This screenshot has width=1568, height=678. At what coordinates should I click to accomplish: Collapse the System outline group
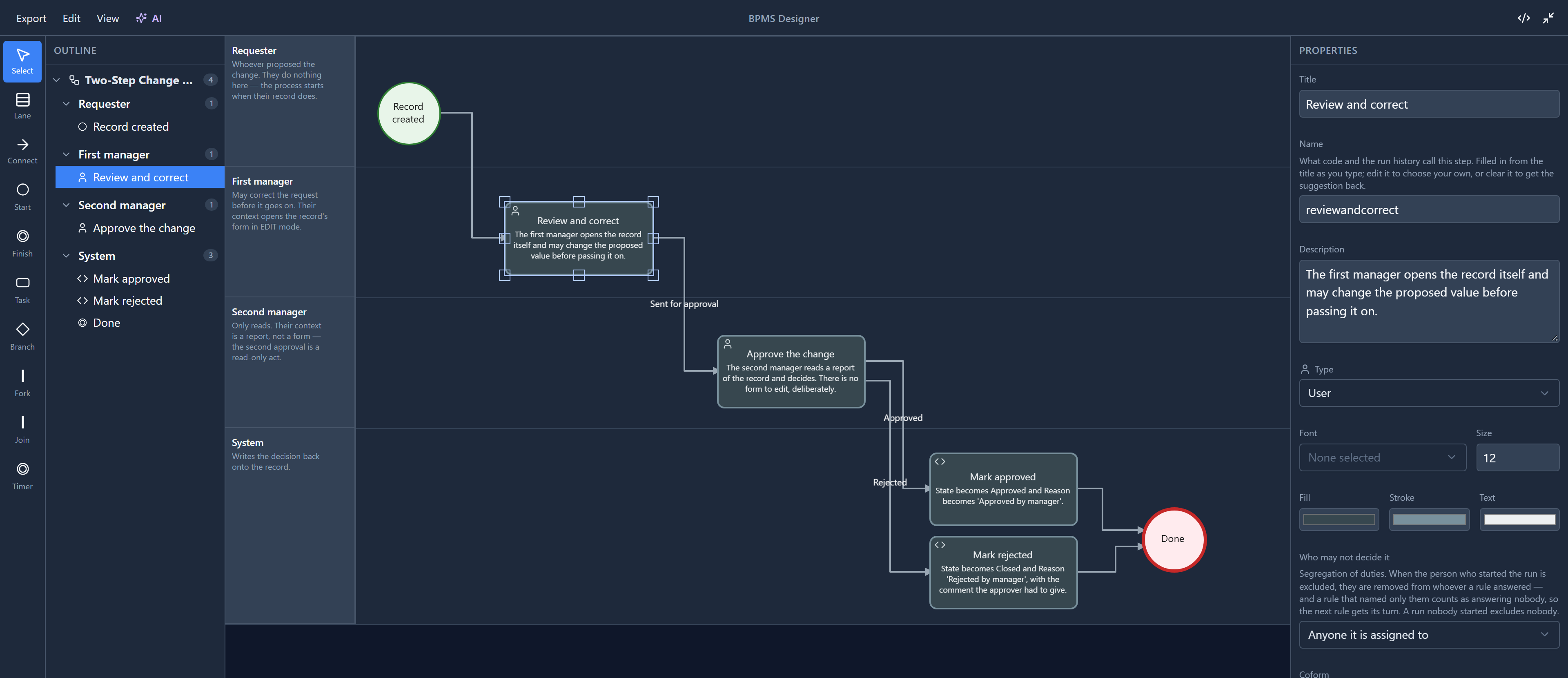tap(66, 256)
